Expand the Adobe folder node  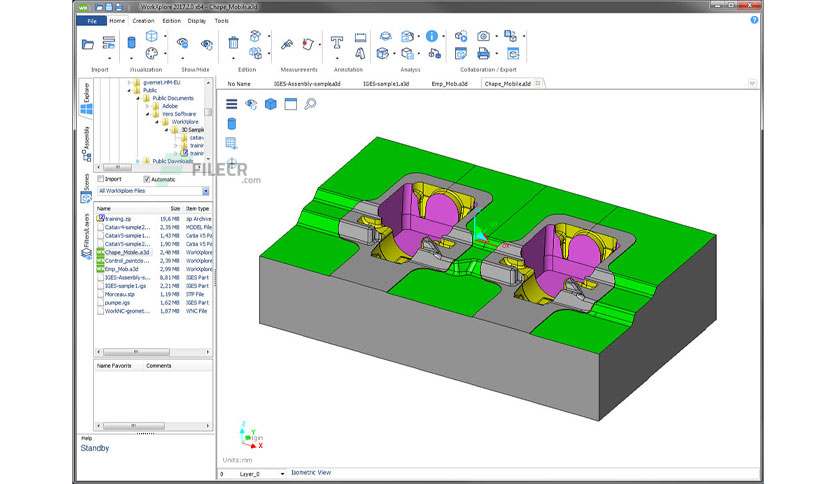pyautogui.click(x=148, y=106)
